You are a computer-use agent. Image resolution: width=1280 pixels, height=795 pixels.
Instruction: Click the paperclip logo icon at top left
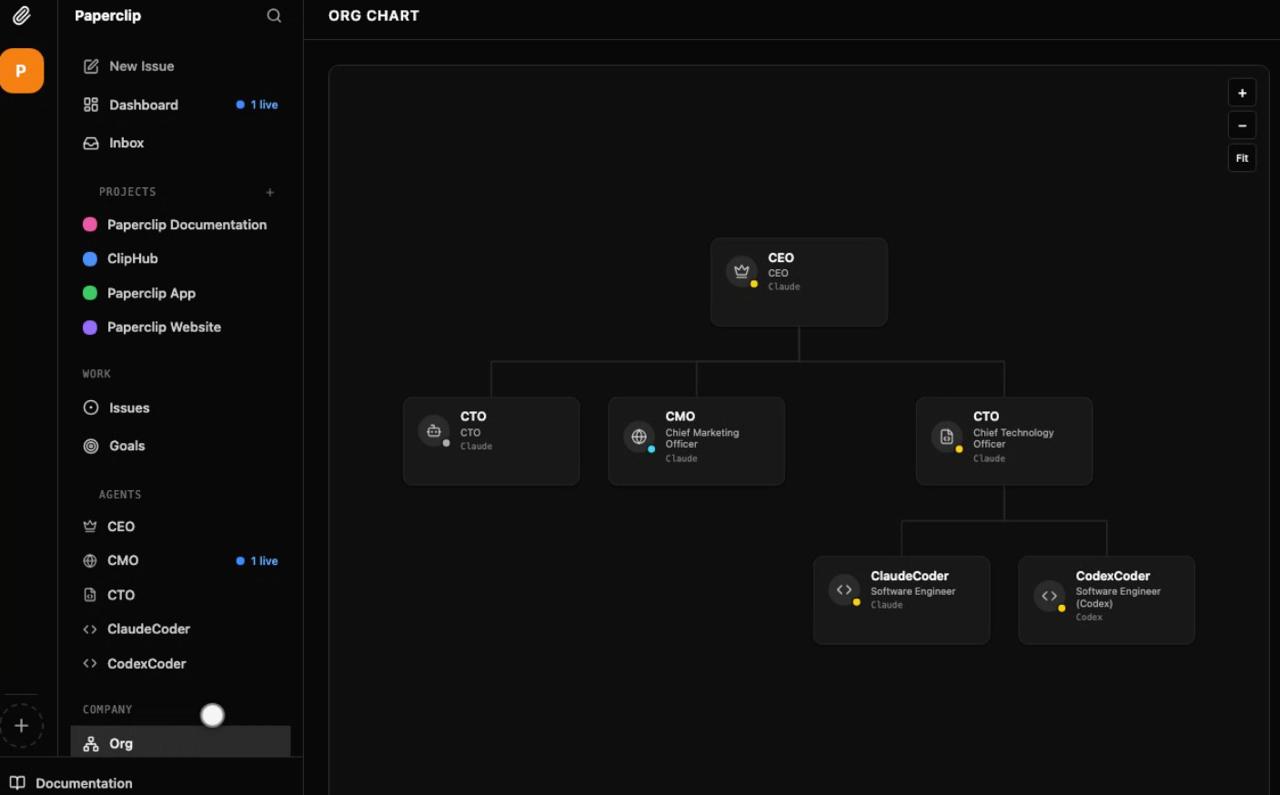(x=21, y=16)
